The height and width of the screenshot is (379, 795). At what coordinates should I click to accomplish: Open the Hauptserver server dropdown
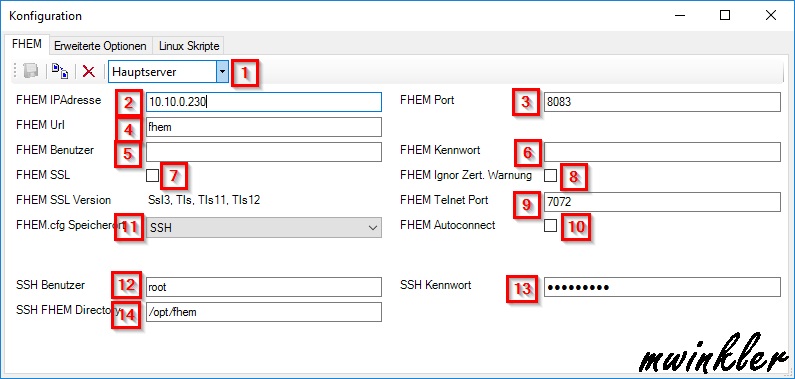[222, 72]
